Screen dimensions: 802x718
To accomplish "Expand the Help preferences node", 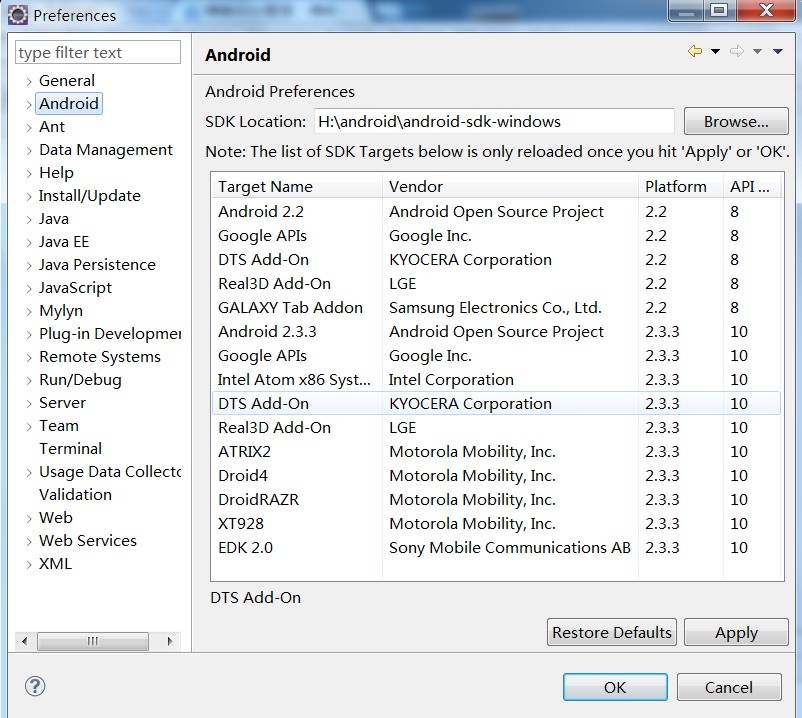I will (x=29, y=173).
